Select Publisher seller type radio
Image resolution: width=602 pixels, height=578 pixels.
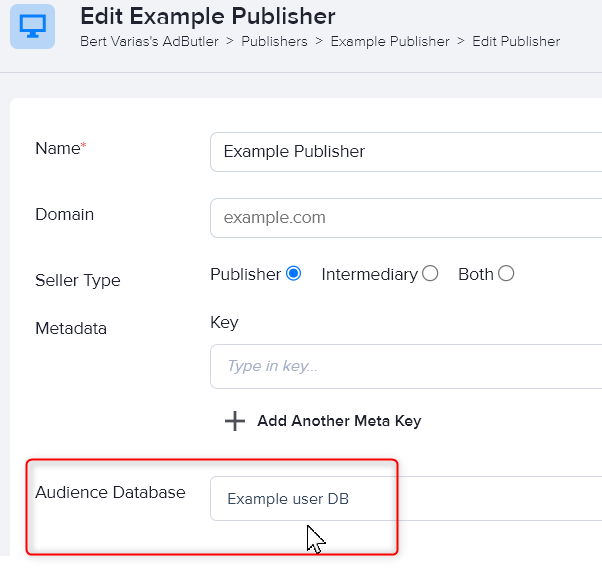[x=294, y=274]
